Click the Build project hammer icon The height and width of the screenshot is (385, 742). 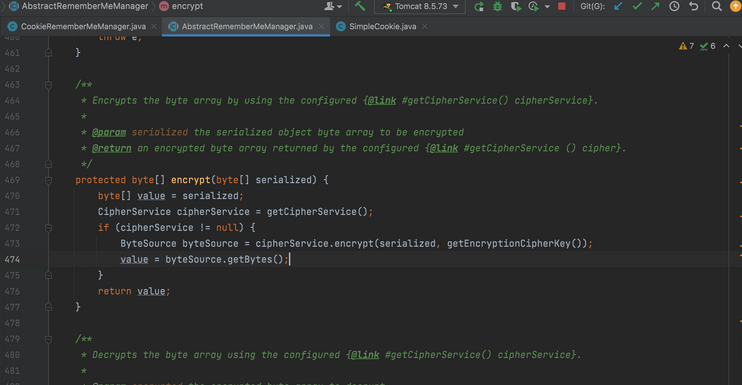[360, 6]
